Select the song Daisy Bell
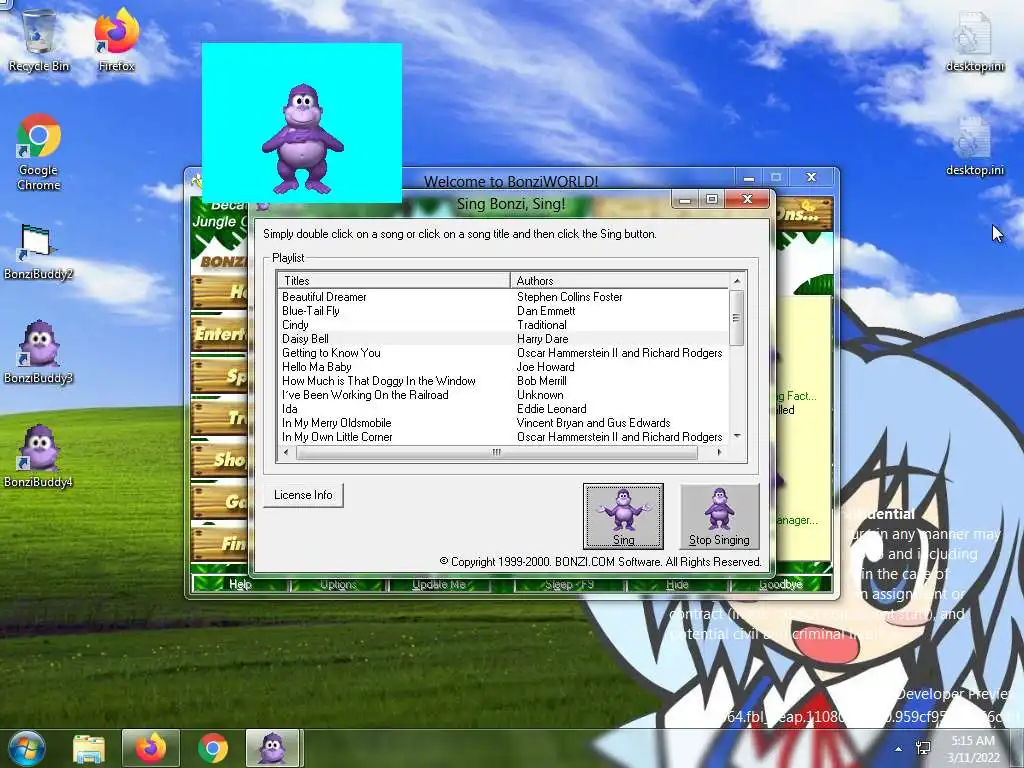 click(305, 339)
